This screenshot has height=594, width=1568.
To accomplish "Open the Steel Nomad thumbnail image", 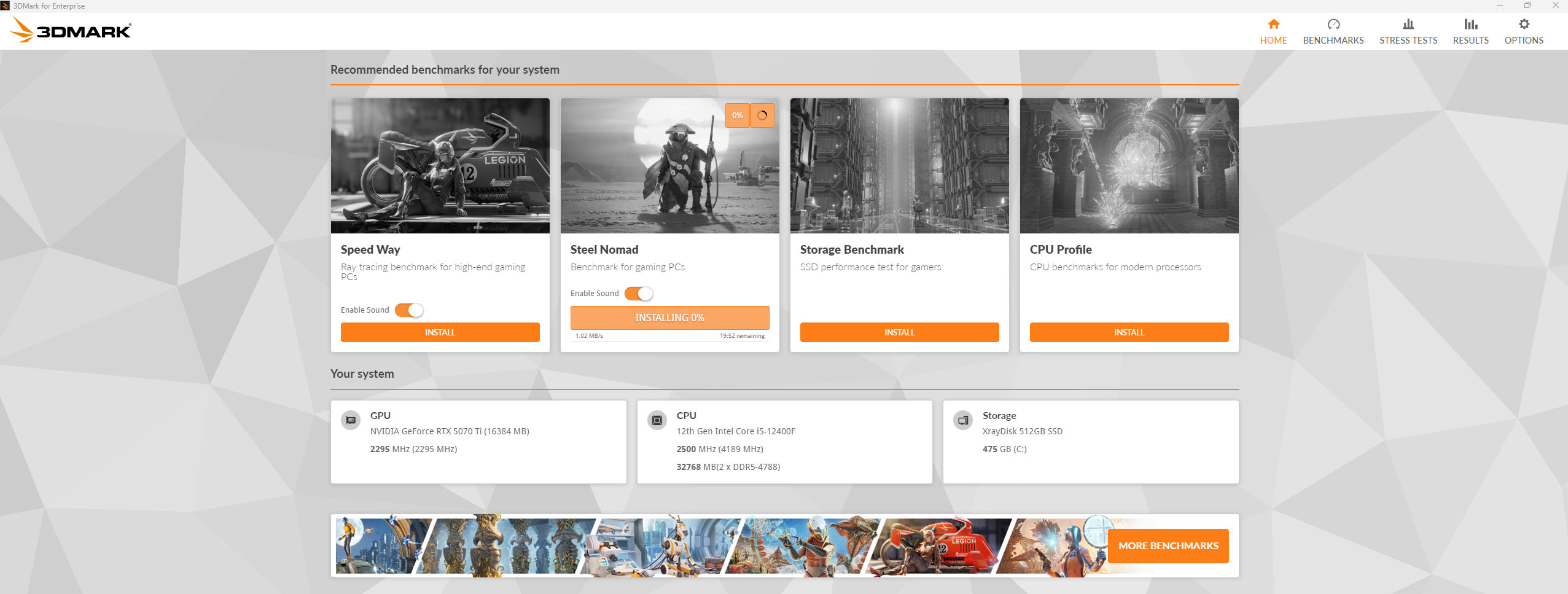I will (x=670, y=166).
